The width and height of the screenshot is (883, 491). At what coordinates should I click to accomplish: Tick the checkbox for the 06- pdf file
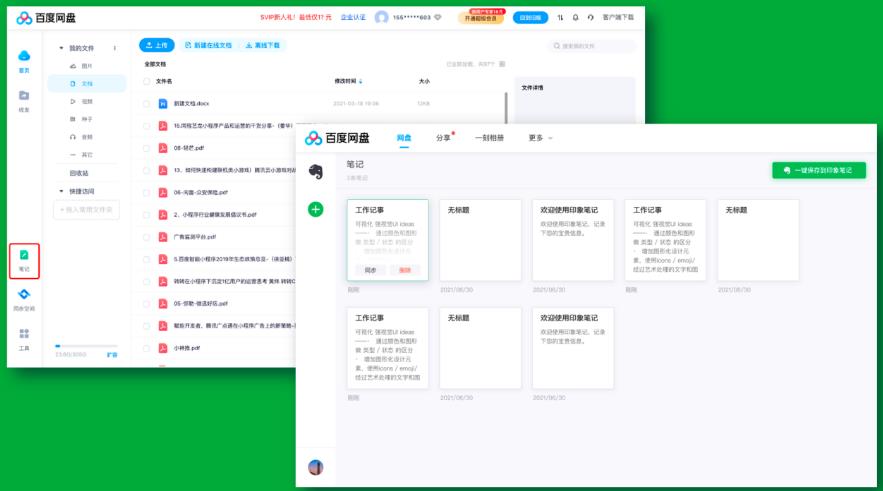(x=146, y=193)
